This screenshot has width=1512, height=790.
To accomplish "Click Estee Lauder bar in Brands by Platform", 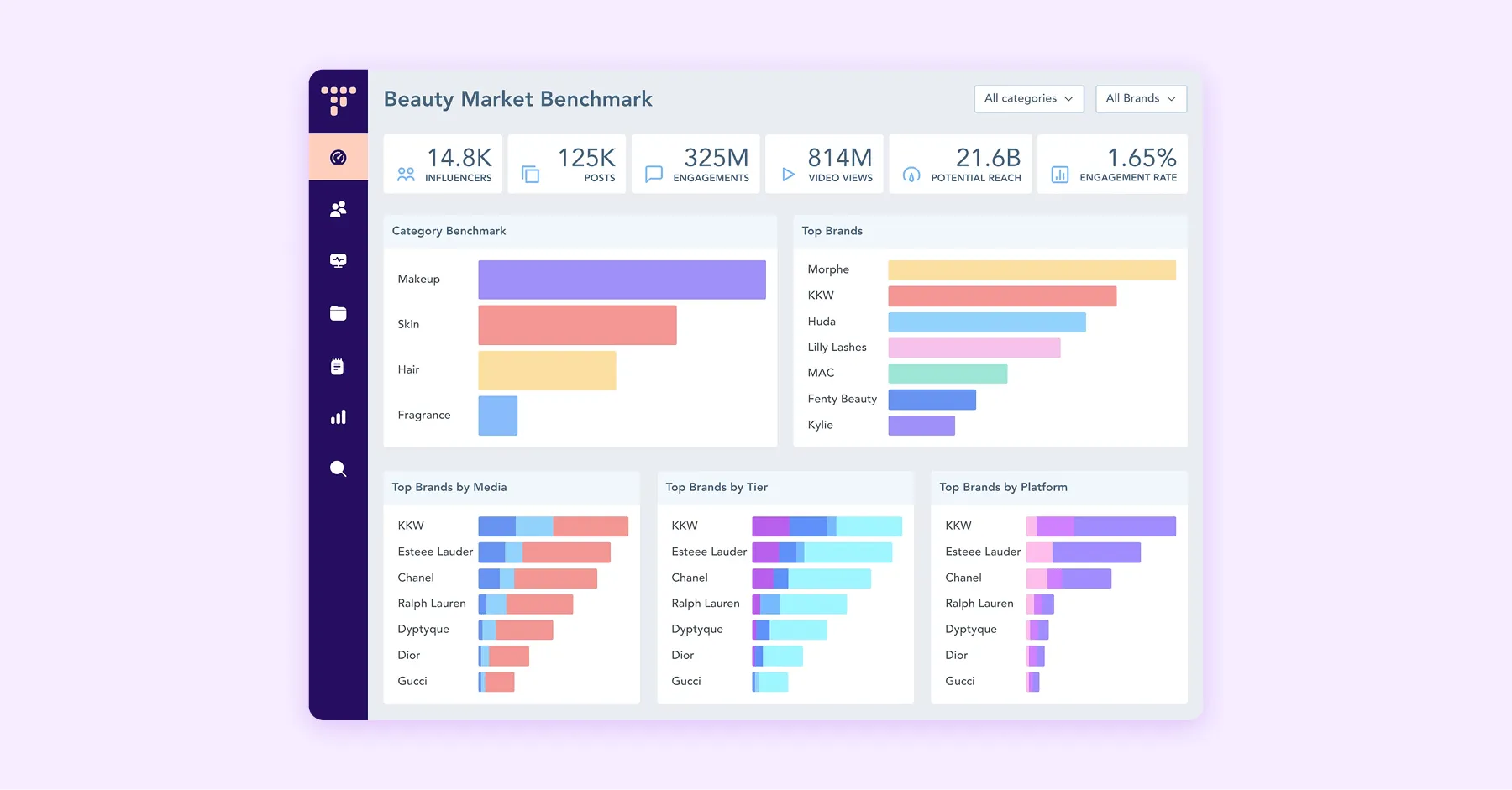I will (1084, 552).
